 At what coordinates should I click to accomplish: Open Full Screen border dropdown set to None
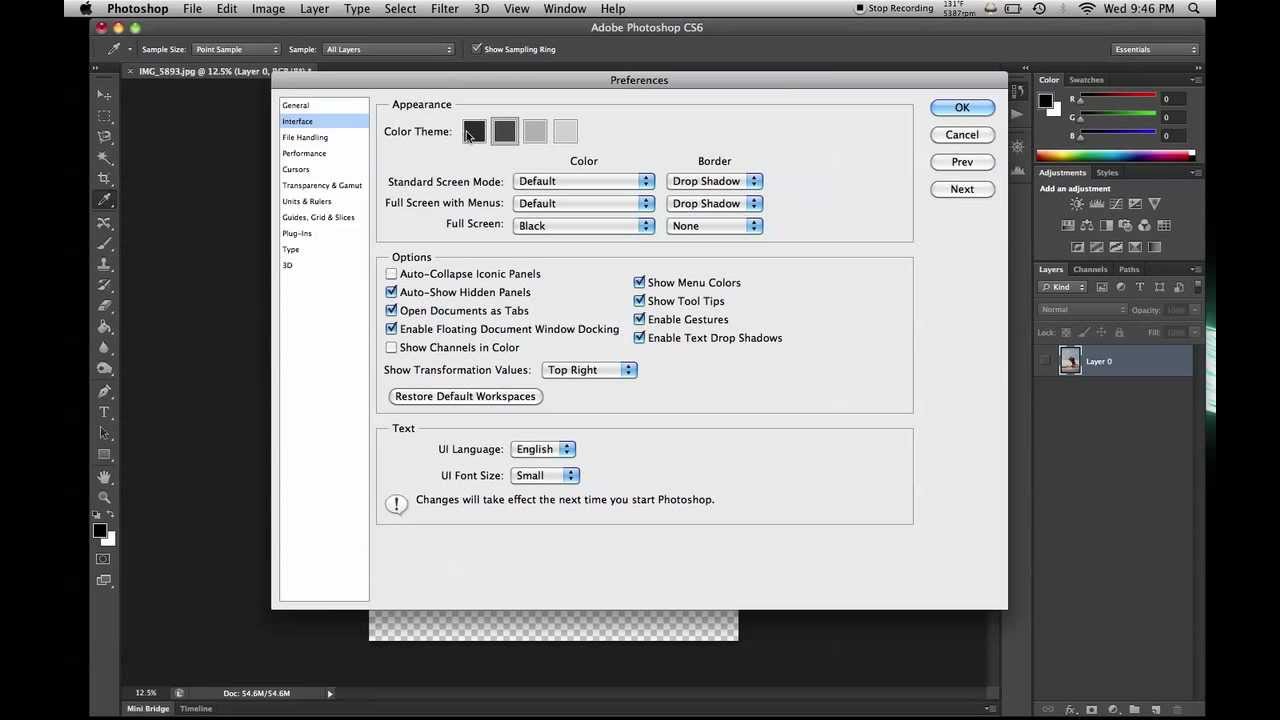pyautogui.click(x=715, y=226)
